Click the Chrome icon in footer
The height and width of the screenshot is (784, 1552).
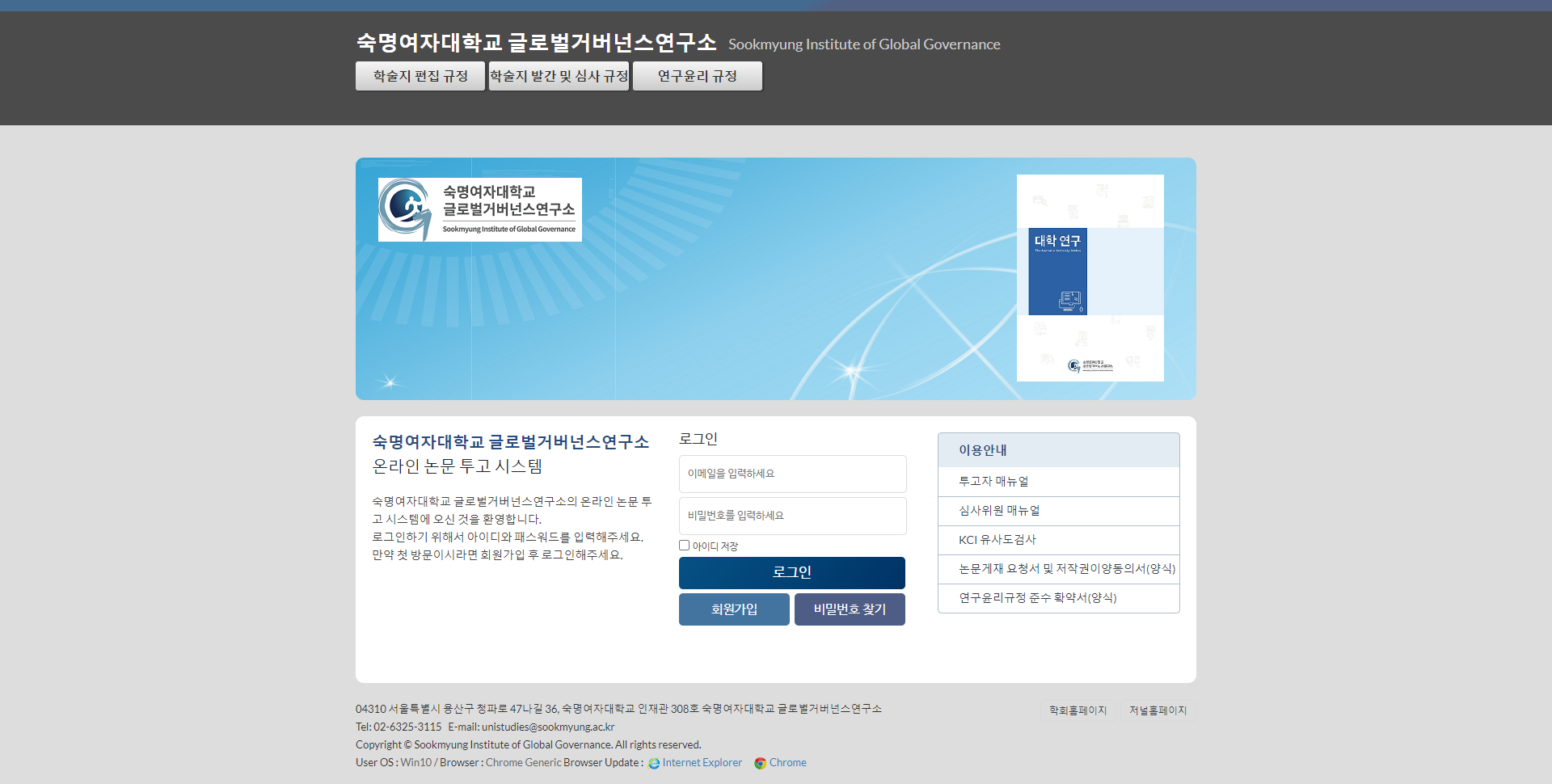coord(760,763)
